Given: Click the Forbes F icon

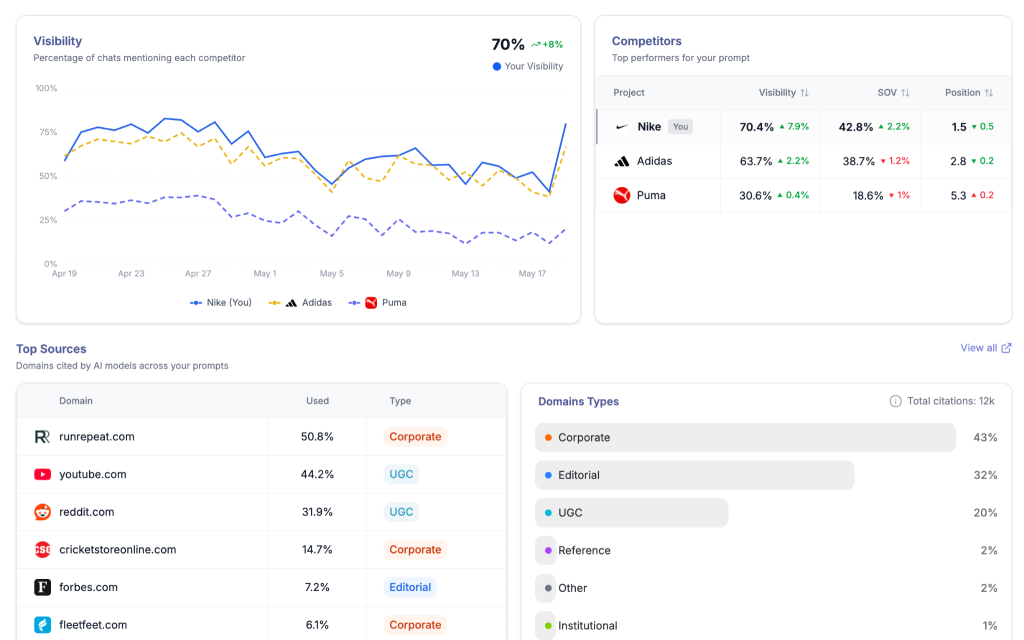Looking at the screenshot, I should pos(42,587).
